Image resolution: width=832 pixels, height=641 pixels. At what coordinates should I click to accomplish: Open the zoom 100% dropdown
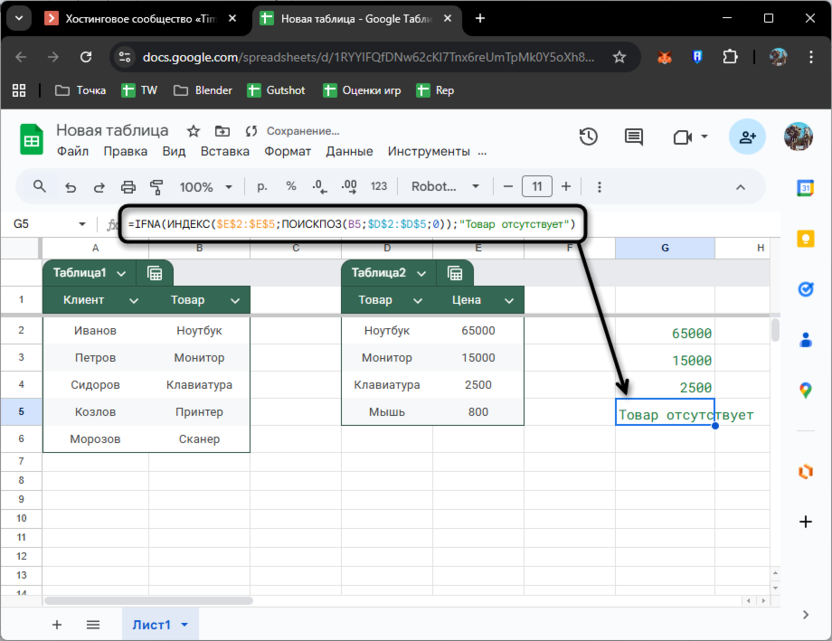coord(230,187)
